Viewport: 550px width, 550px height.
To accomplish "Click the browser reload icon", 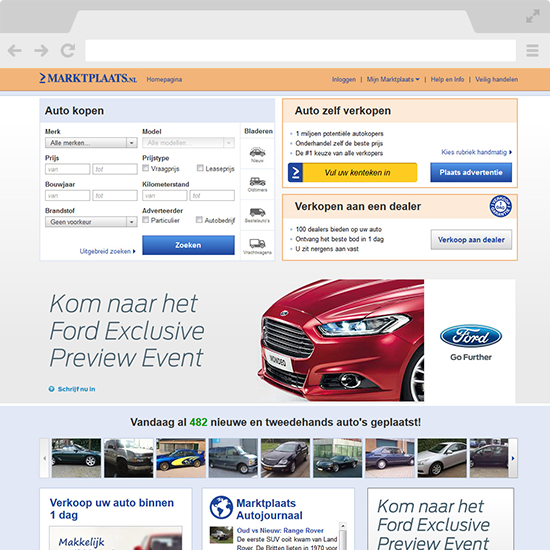I will tap(68, 50).
